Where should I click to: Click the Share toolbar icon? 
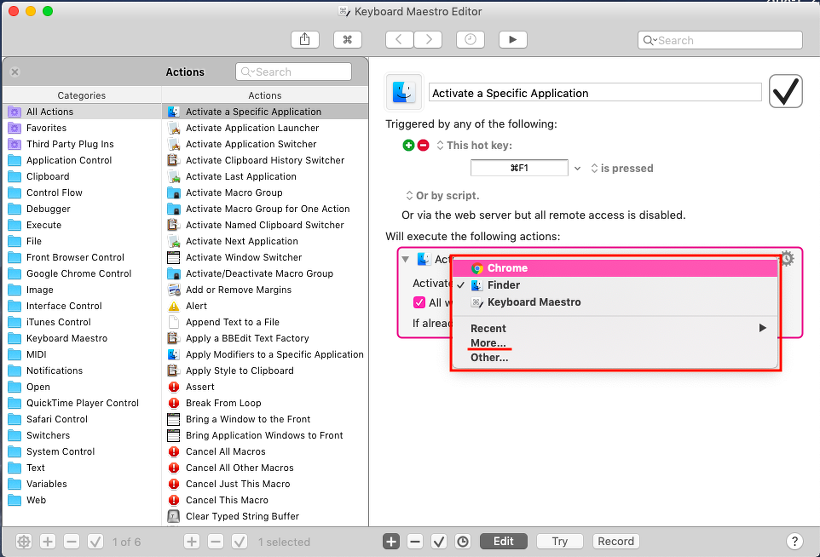pyautogui.click(x=305, y=40)
